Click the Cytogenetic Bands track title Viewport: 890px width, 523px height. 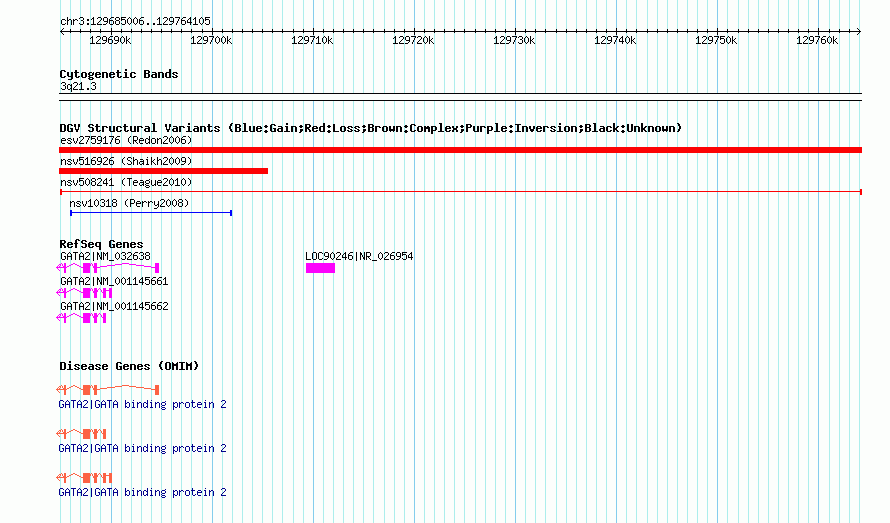click(x=119, y=74)
